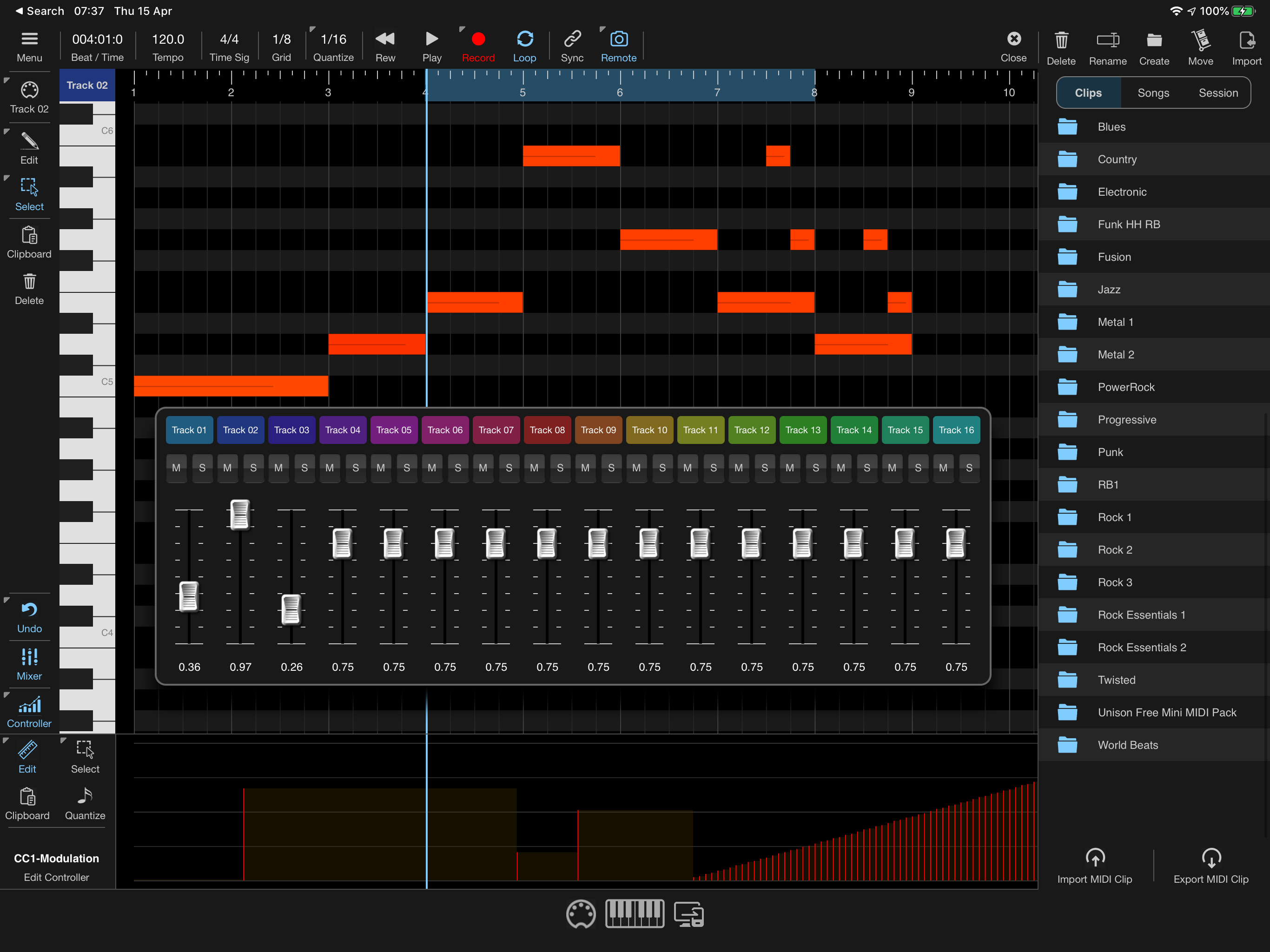Open the piano keyboard icon at bottom
Image resolution: width=1270 pixels, height=952 pixels.
coord(635,913)
